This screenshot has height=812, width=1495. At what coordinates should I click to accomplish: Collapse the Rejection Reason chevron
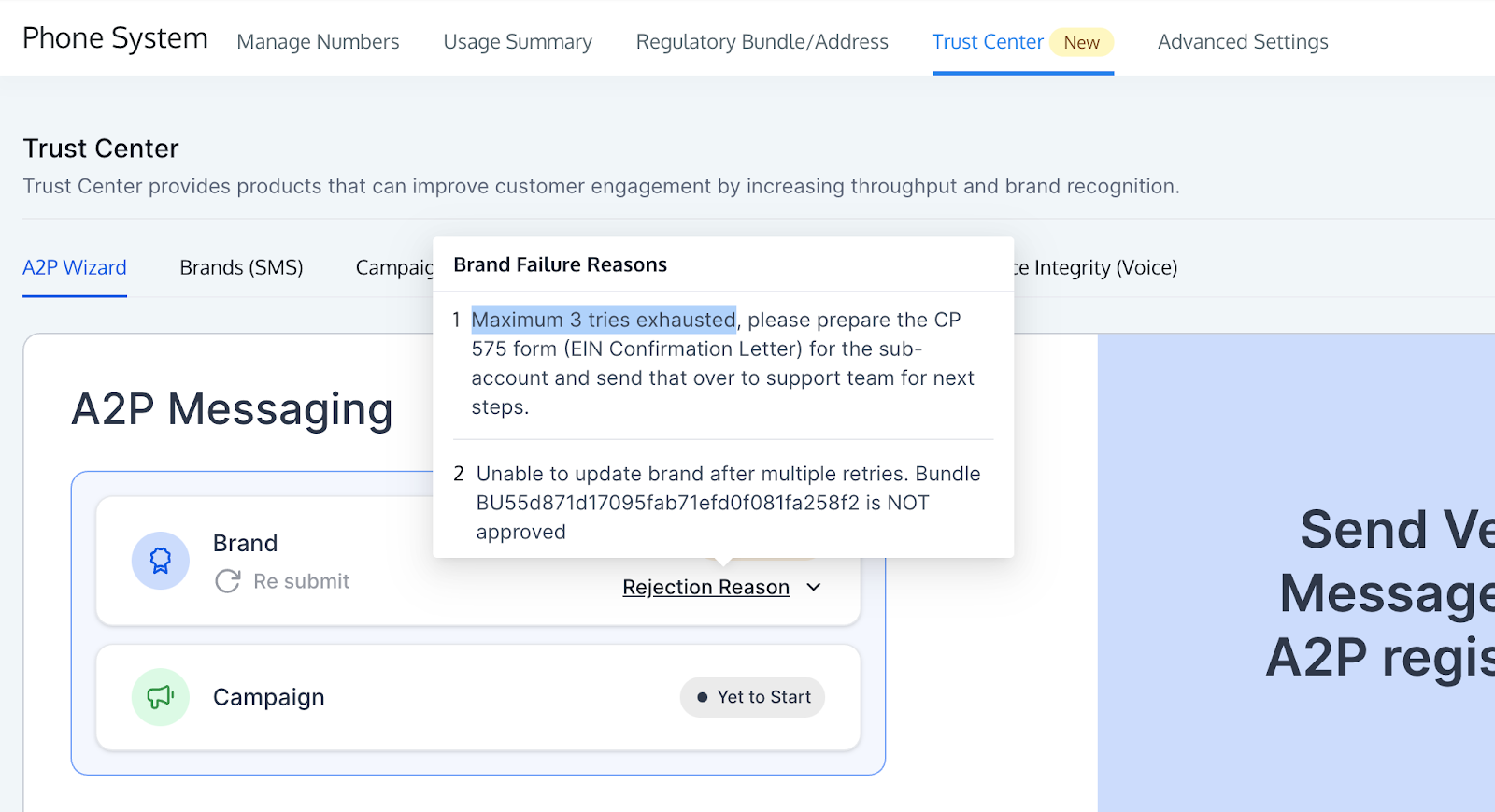tap(814, 587)
